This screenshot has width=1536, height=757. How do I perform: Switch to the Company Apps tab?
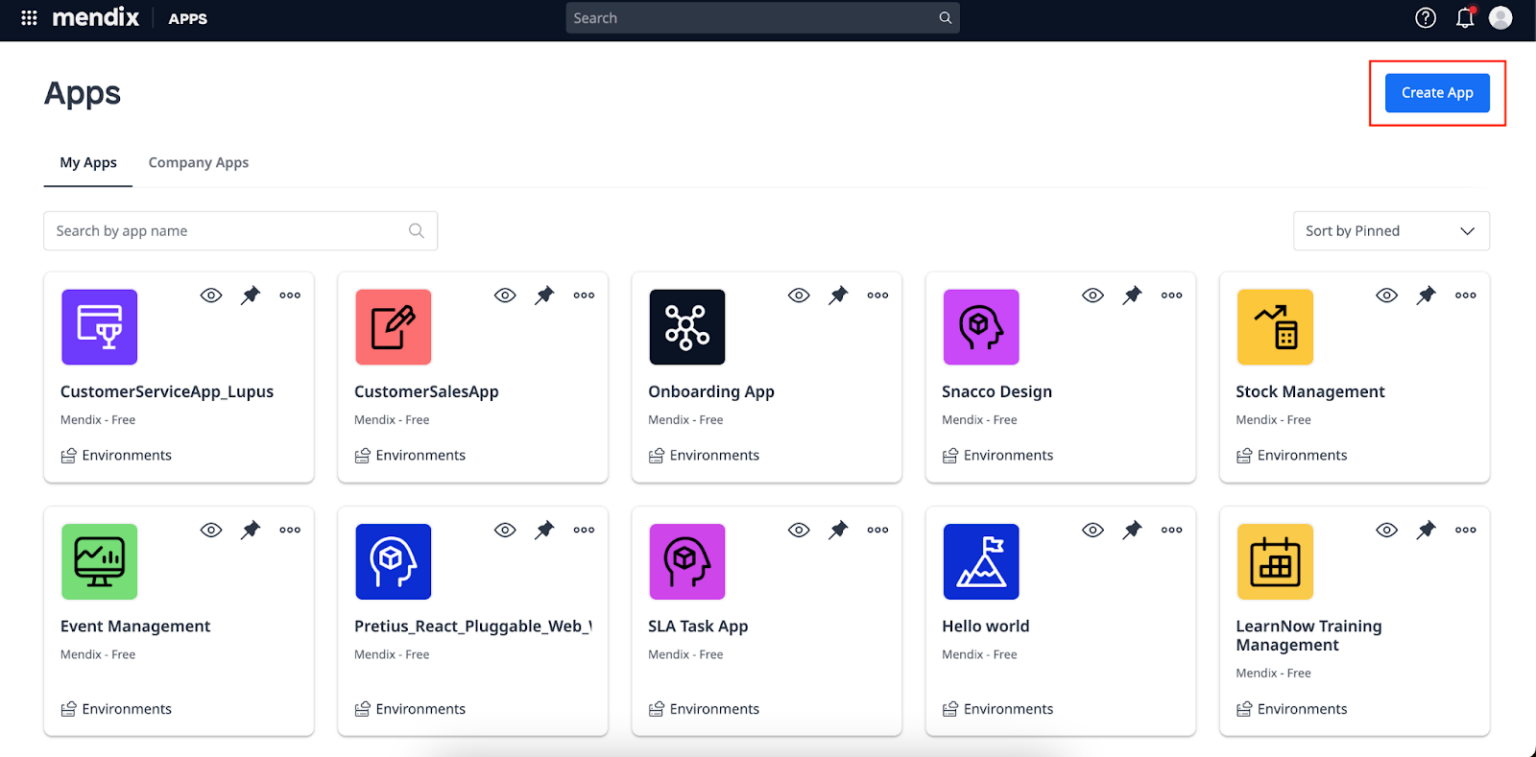[198, 162]
